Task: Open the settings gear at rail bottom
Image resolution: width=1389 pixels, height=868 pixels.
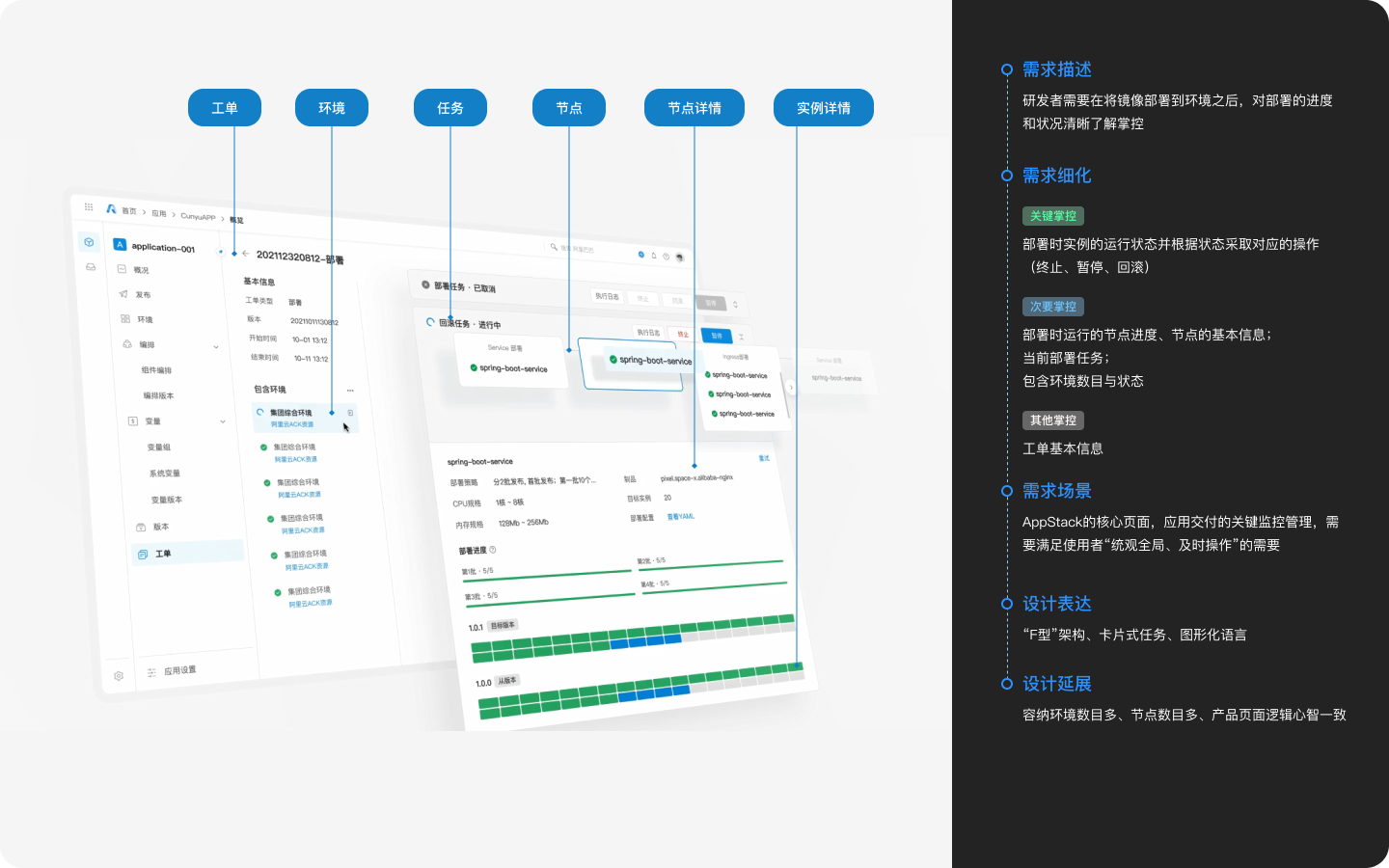Action: point(119,675)
